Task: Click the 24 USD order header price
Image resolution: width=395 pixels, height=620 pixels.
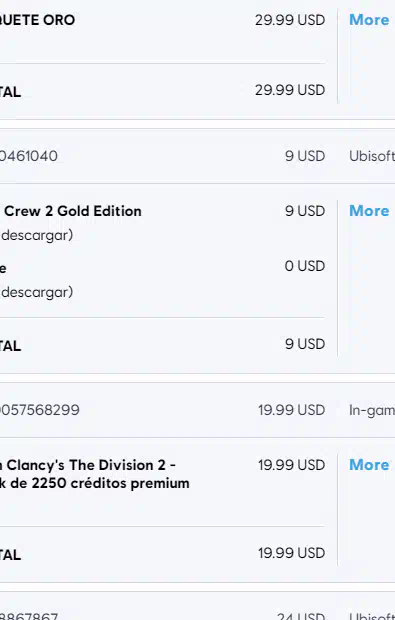Action: pos(301,616)
